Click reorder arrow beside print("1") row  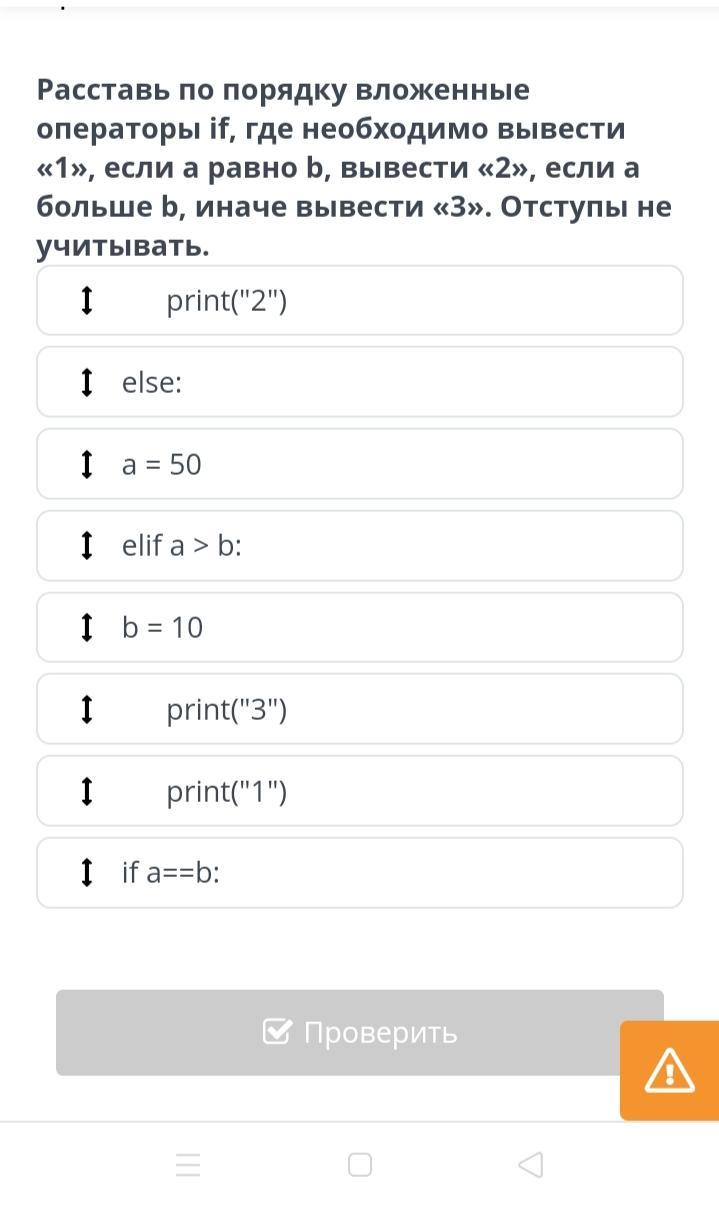(87, 792)
